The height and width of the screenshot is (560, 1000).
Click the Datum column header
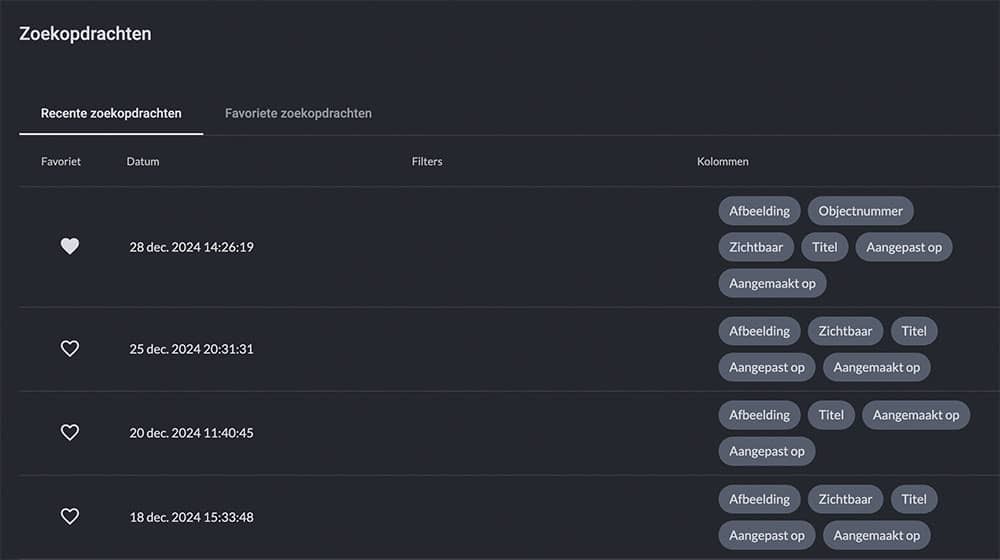[143, 161]
